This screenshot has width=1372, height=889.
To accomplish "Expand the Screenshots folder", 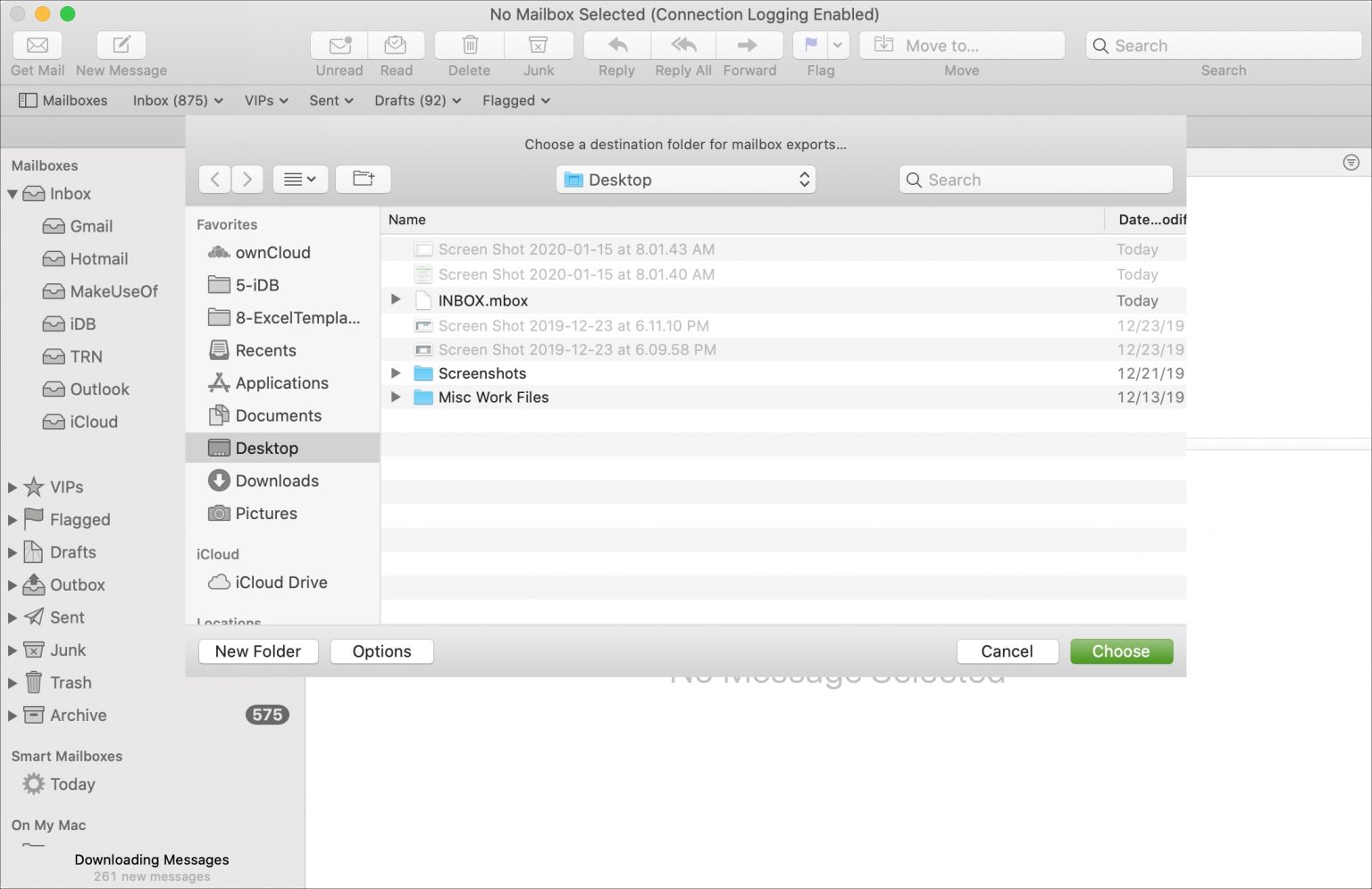I will (396, 373).
